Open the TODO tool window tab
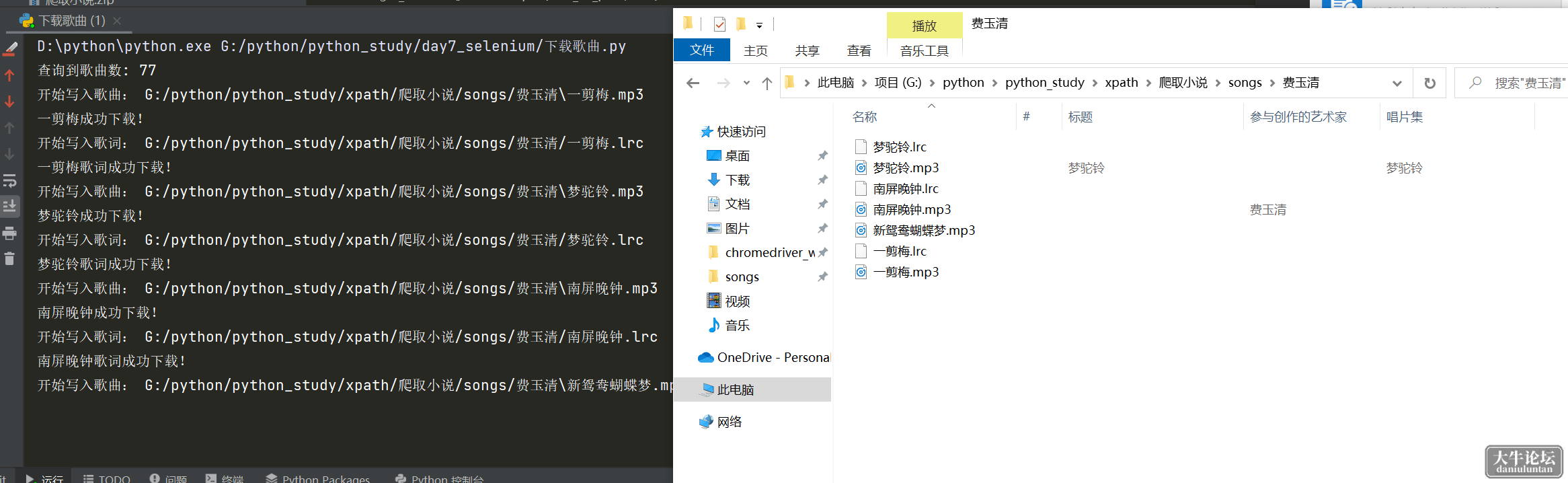 pos(107,478)
